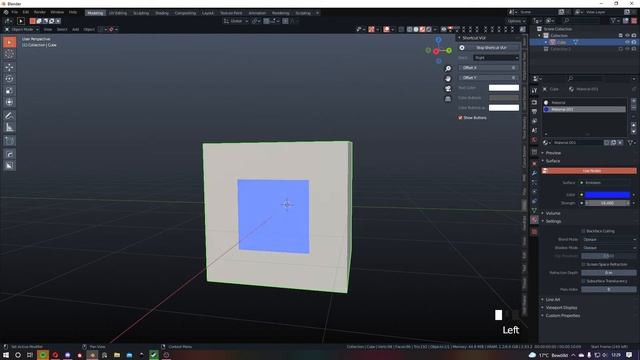Open the Render properties tab icon
Screen dimensions: 640x360
point(534,102)
